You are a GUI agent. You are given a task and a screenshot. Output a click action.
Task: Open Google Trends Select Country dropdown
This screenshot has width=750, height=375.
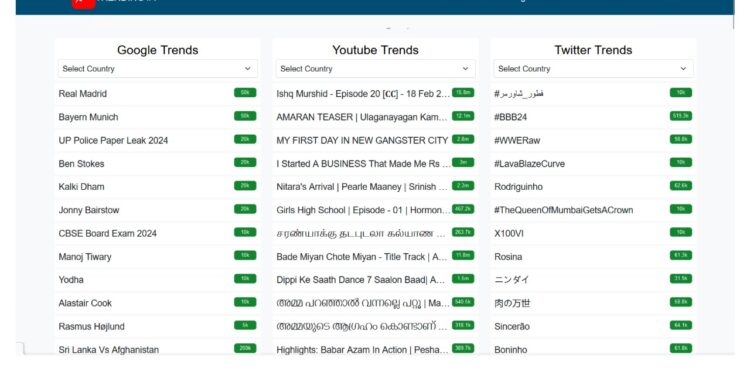click(157, 69)
